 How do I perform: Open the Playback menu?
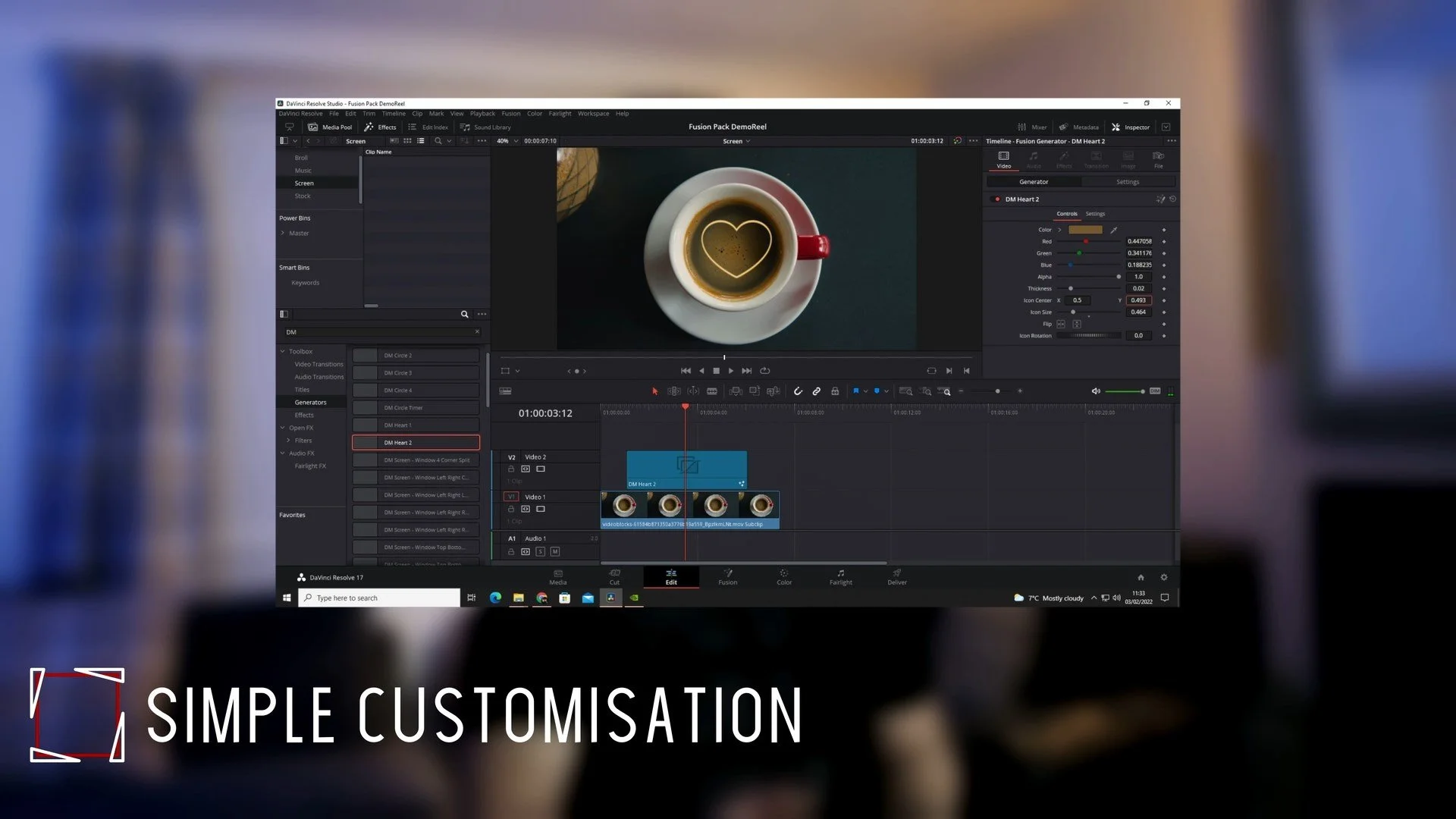point(482,114)
